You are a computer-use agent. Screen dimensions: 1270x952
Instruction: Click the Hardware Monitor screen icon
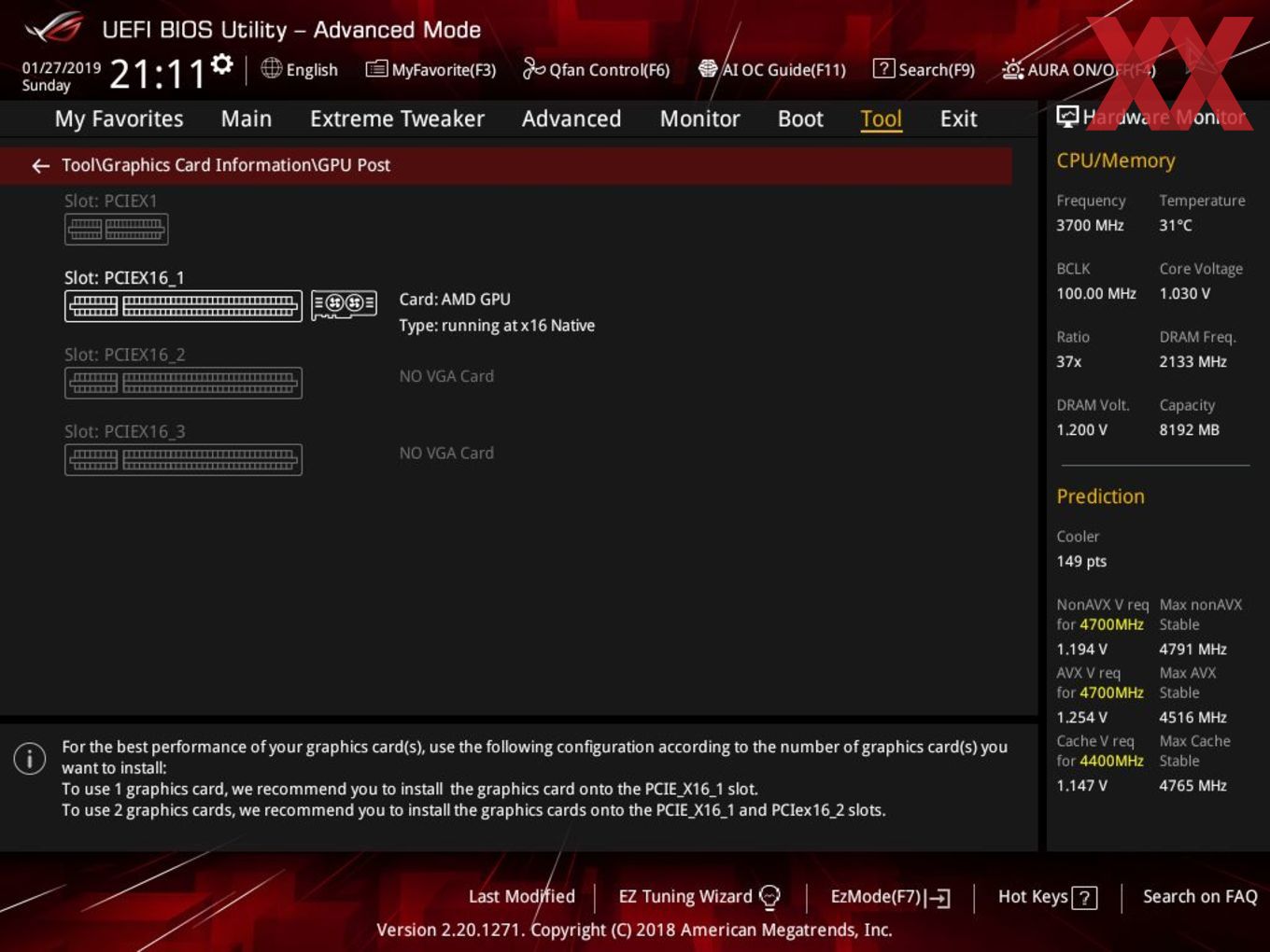(x=1067, y=116)
